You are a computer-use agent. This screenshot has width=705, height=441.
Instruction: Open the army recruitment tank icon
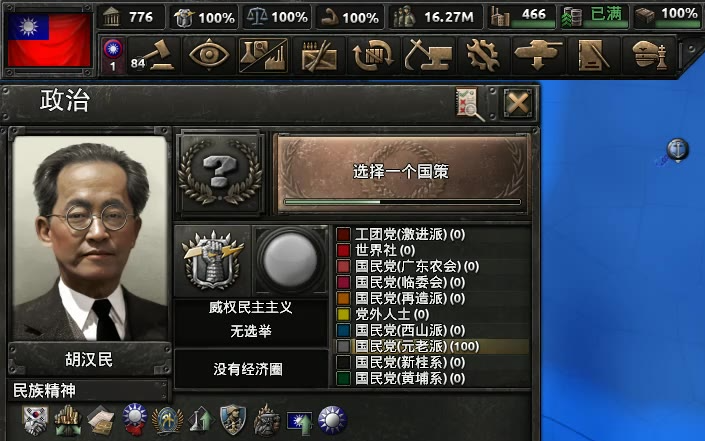[538, 56]
